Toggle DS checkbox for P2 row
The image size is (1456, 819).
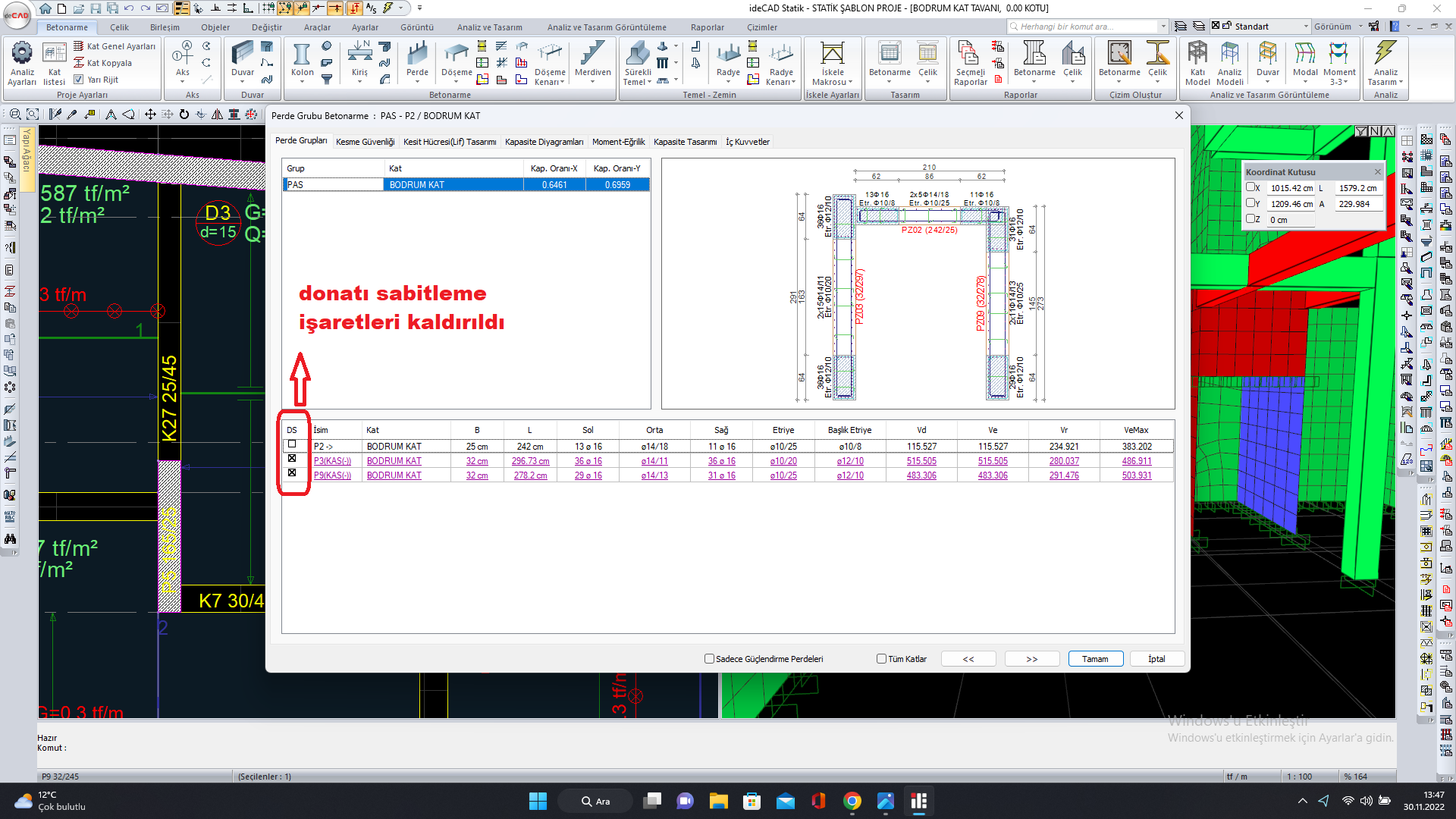tap(292, 444)
